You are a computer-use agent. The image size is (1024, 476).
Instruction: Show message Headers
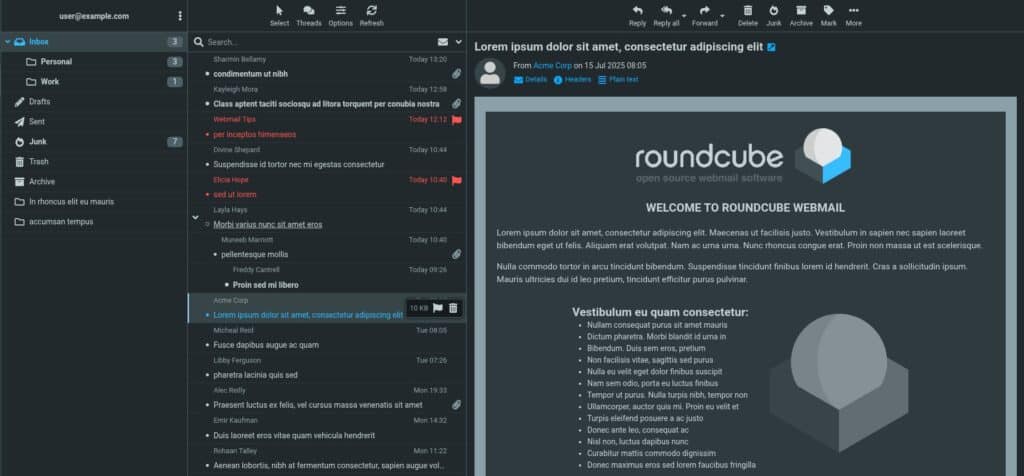pos(572,80)
